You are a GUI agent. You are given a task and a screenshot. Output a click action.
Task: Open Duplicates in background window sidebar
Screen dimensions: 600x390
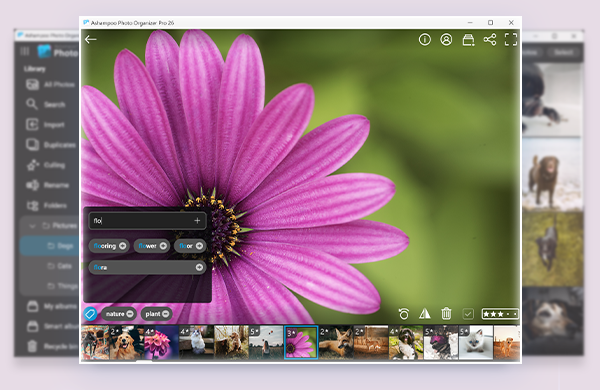coord(50,145)
